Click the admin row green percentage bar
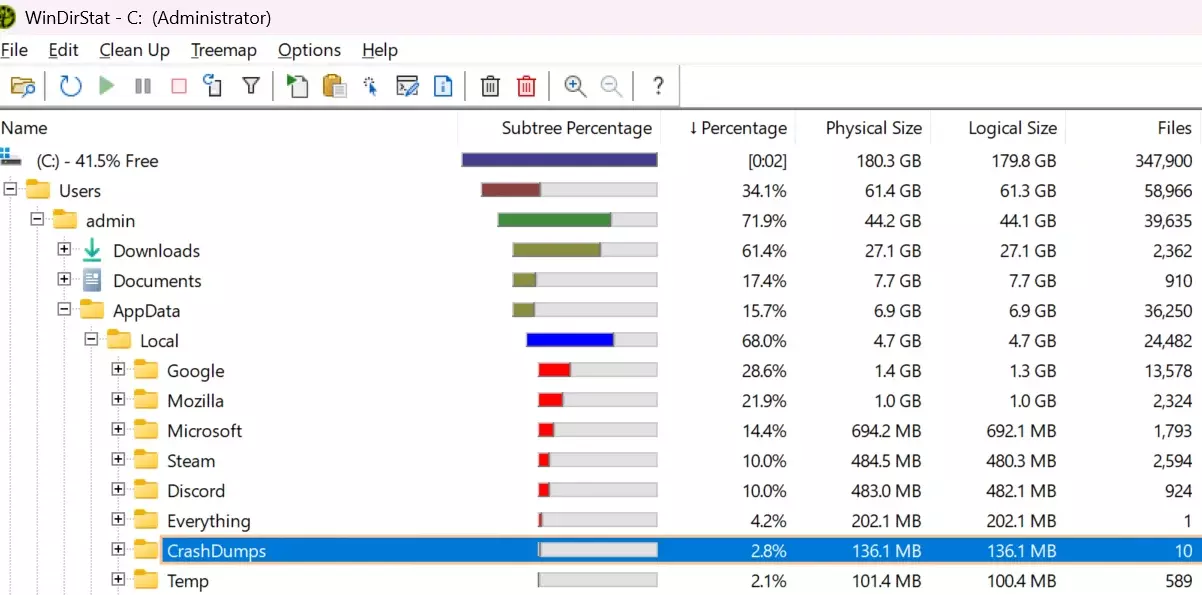This screenshot has width=1202, height=595. (578, 220)
